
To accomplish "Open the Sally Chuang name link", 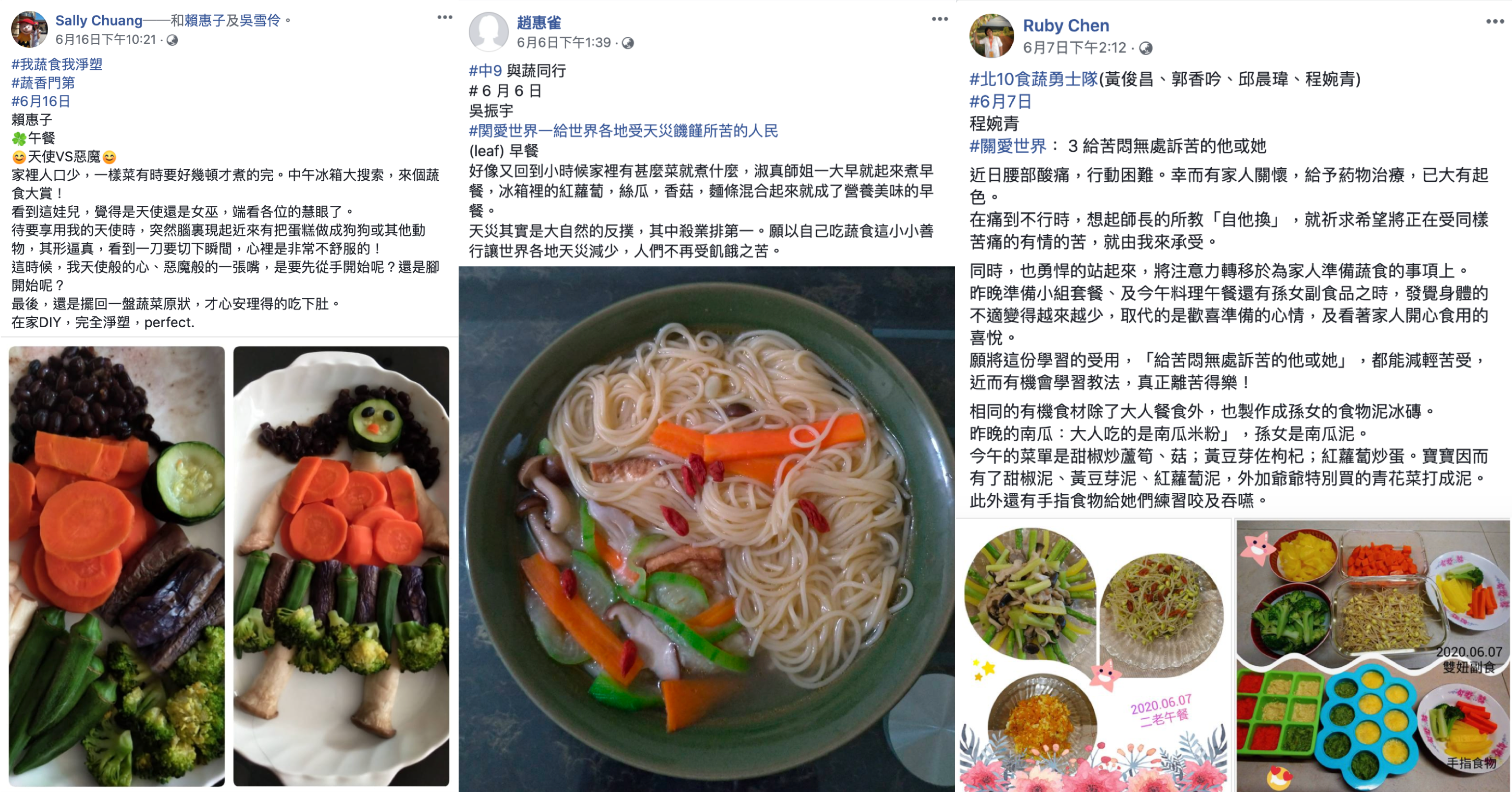I will click(x=99, y=21).
